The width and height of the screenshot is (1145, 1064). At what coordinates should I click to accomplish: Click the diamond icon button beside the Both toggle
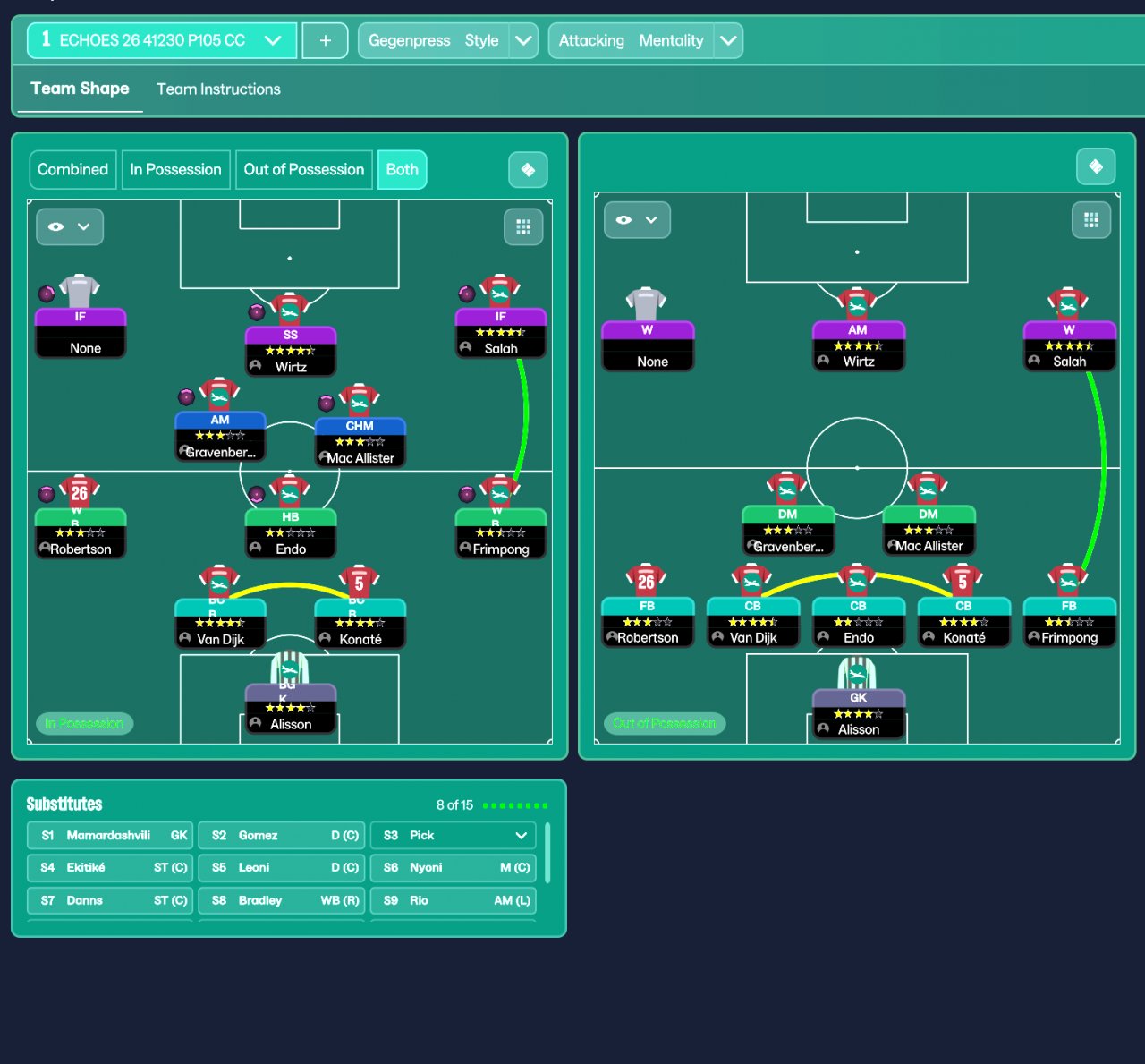[x=528, y=170]
